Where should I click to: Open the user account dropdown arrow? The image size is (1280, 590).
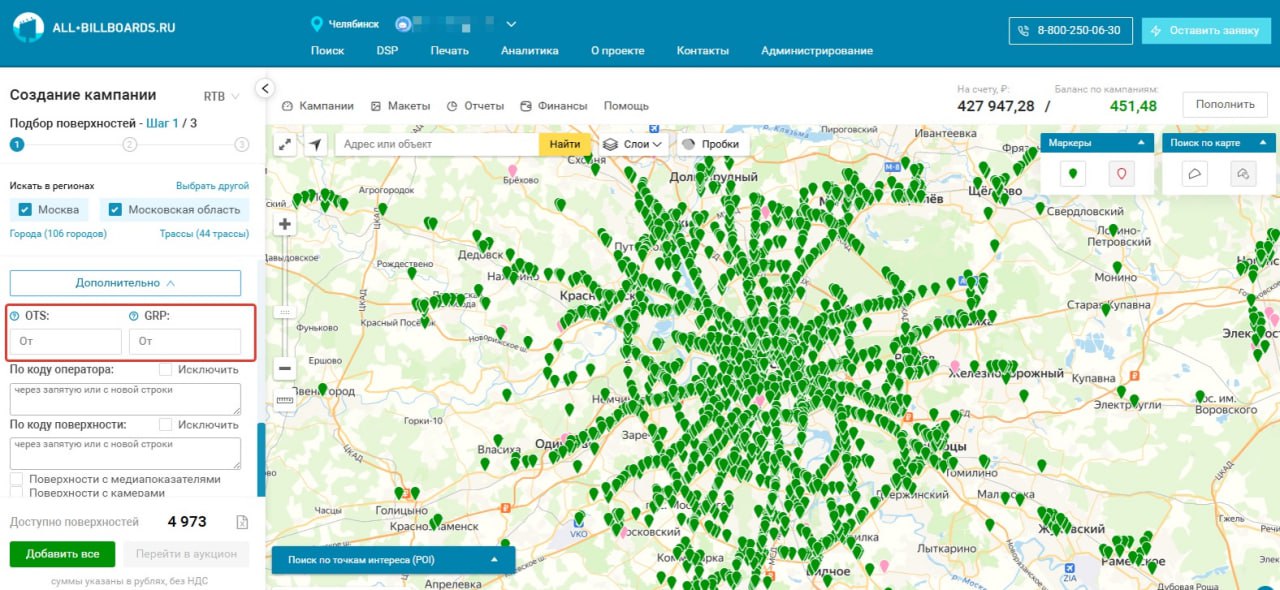tap(511, 24)
